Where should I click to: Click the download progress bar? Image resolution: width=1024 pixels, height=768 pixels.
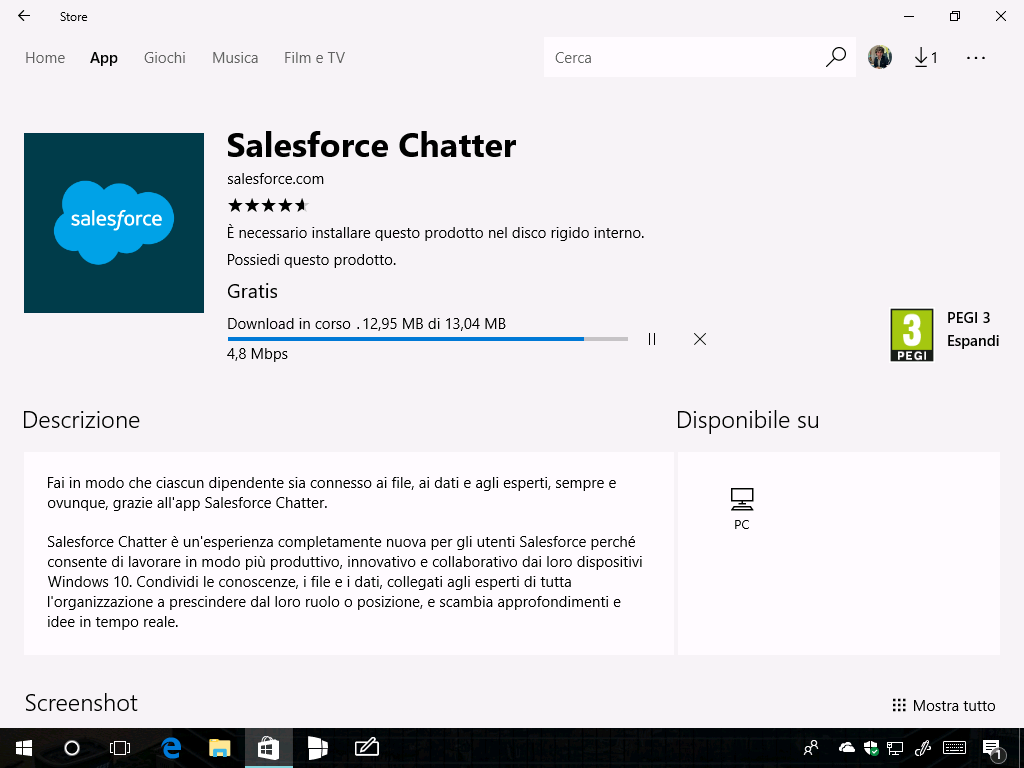pos(428,339)
